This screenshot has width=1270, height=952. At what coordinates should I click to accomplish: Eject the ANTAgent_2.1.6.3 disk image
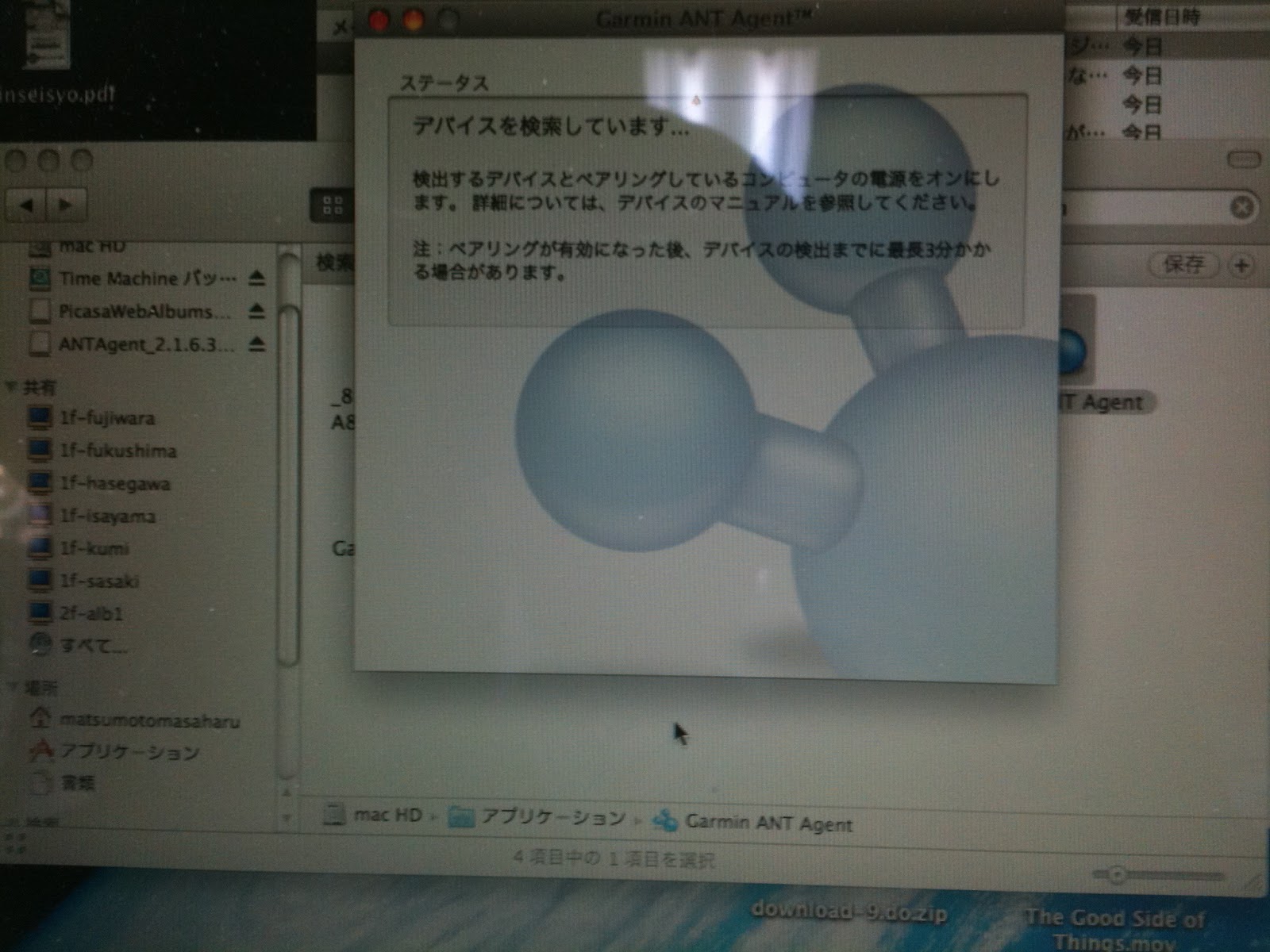256,344
